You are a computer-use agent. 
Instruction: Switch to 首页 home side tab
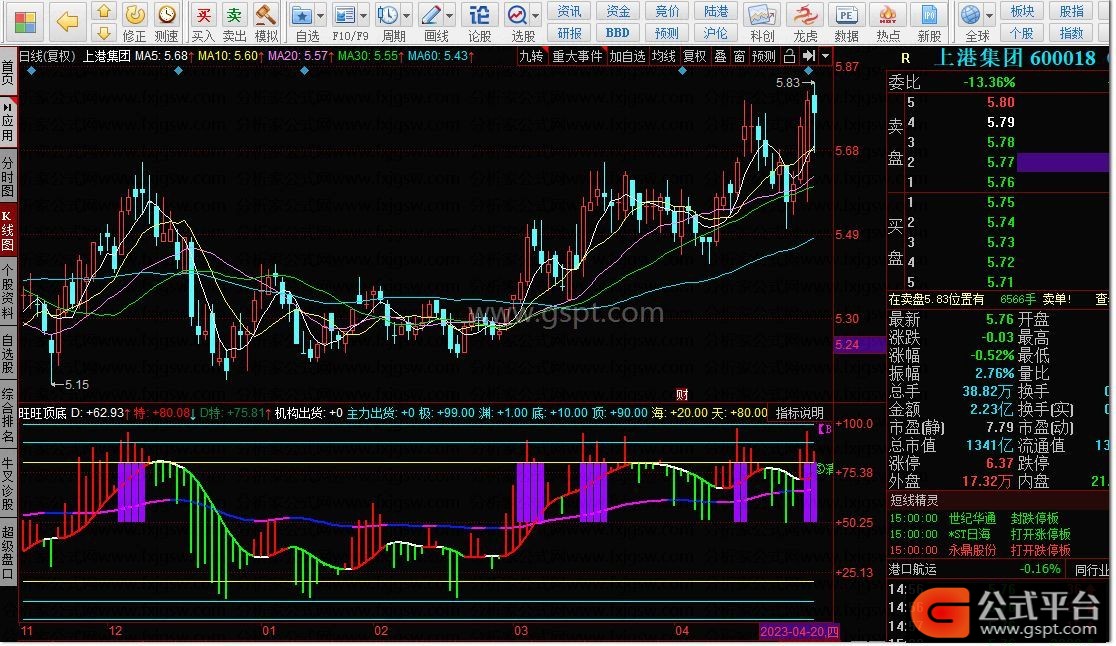pos(8,72)
